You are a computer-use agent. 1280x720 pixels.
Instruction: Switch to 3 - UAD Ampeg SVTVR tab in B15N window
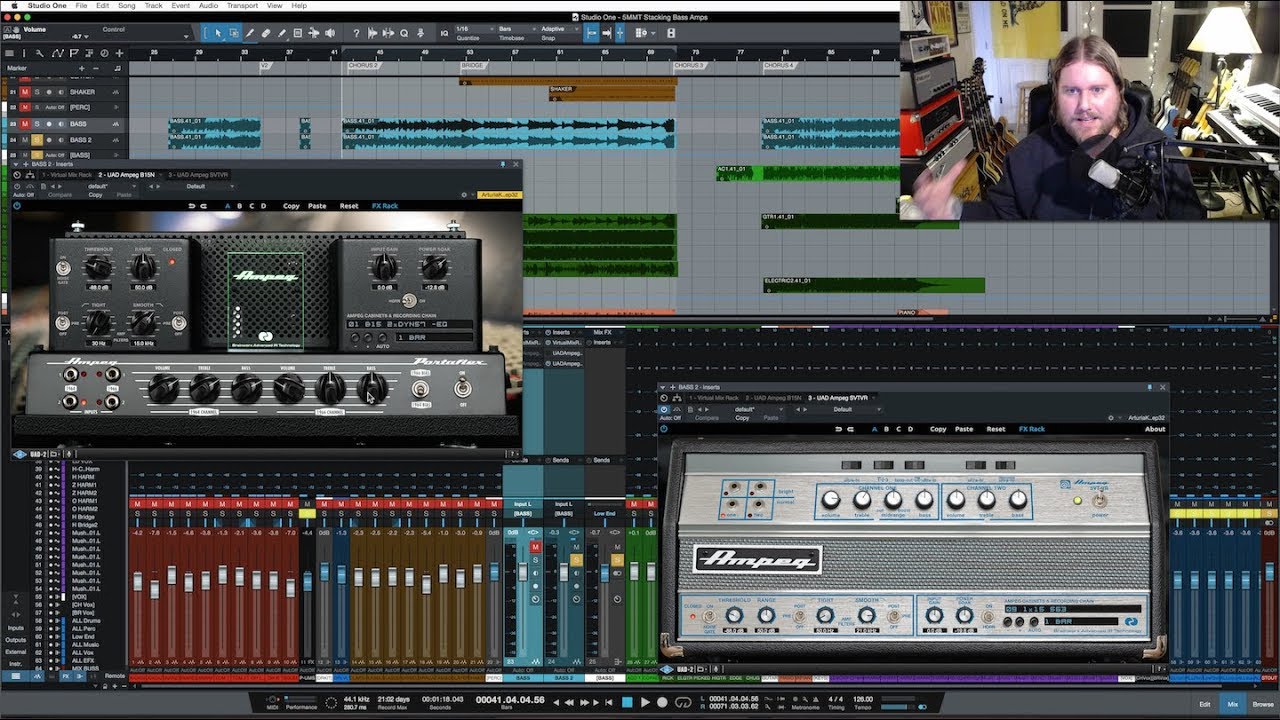tap(198, 175)
